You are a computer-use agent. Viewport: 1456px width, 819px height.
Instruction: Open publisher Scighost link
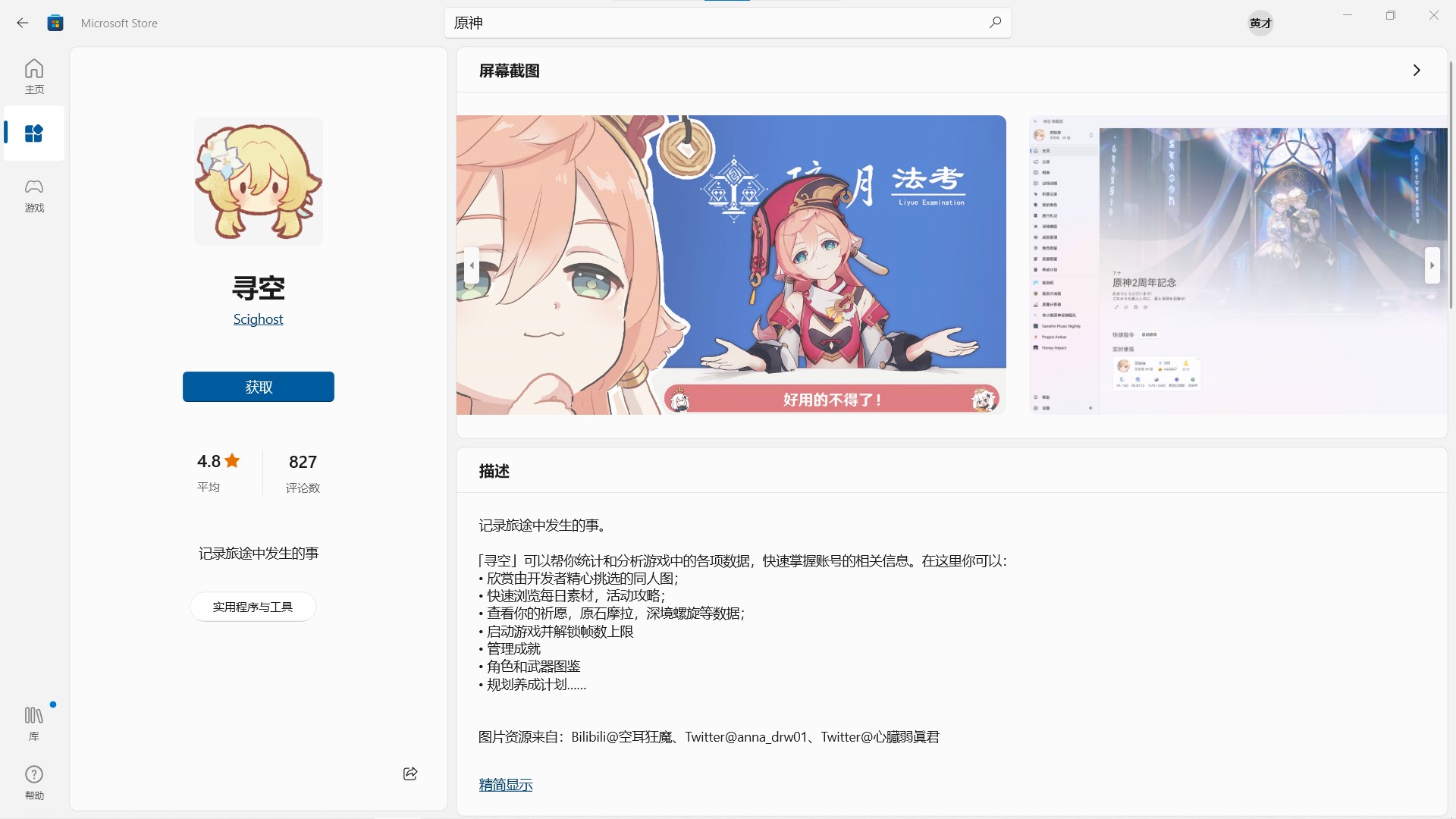coord(259,319)
